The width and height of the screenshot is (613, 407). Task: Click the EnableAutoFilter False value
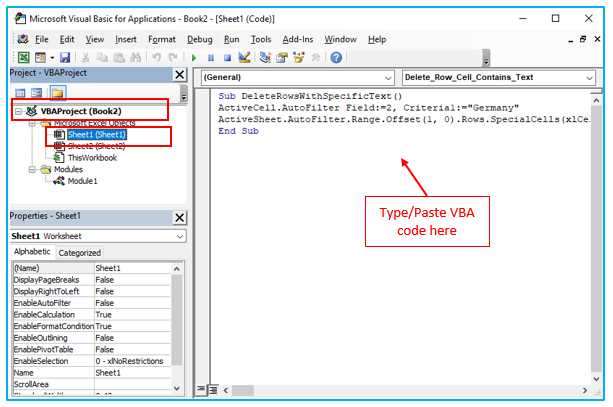click(133, 303)
